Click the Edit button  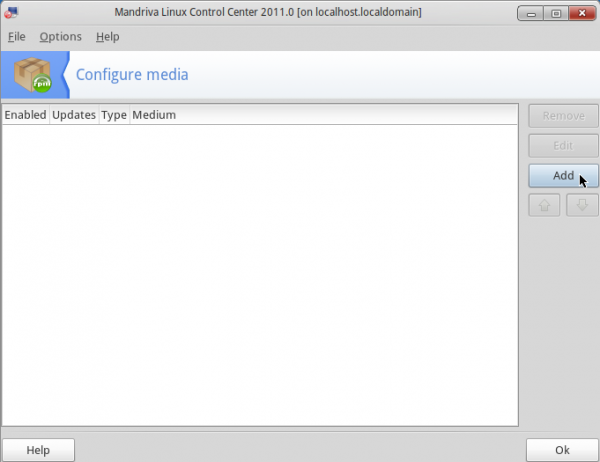click(x=563, y=146)
